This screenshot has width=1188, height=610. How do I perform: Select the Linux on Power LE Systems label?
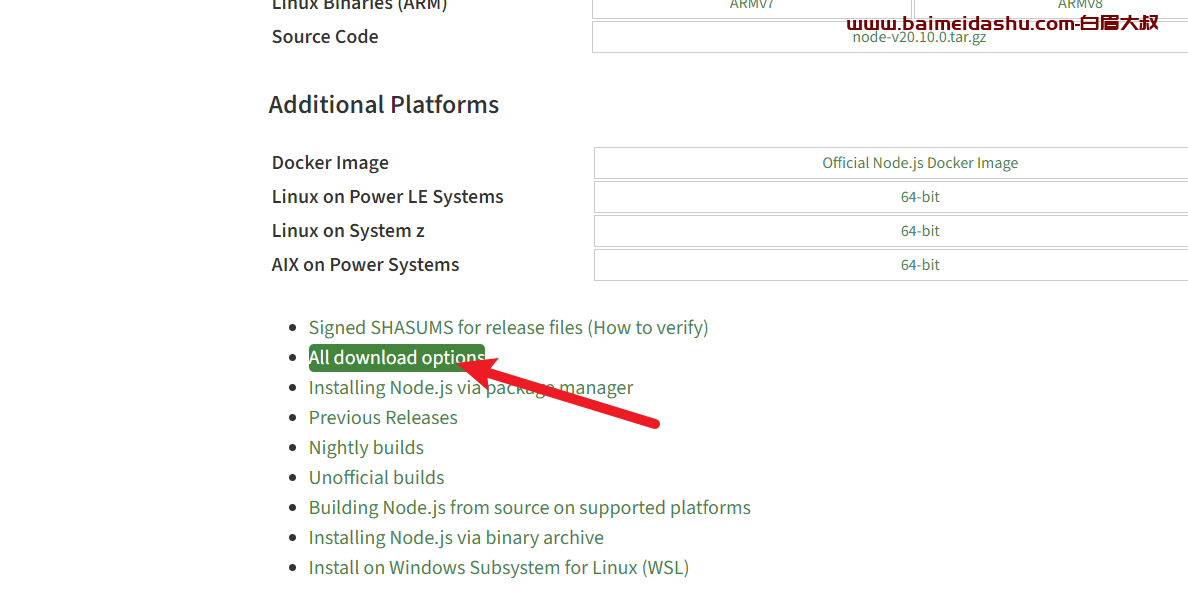387,197
